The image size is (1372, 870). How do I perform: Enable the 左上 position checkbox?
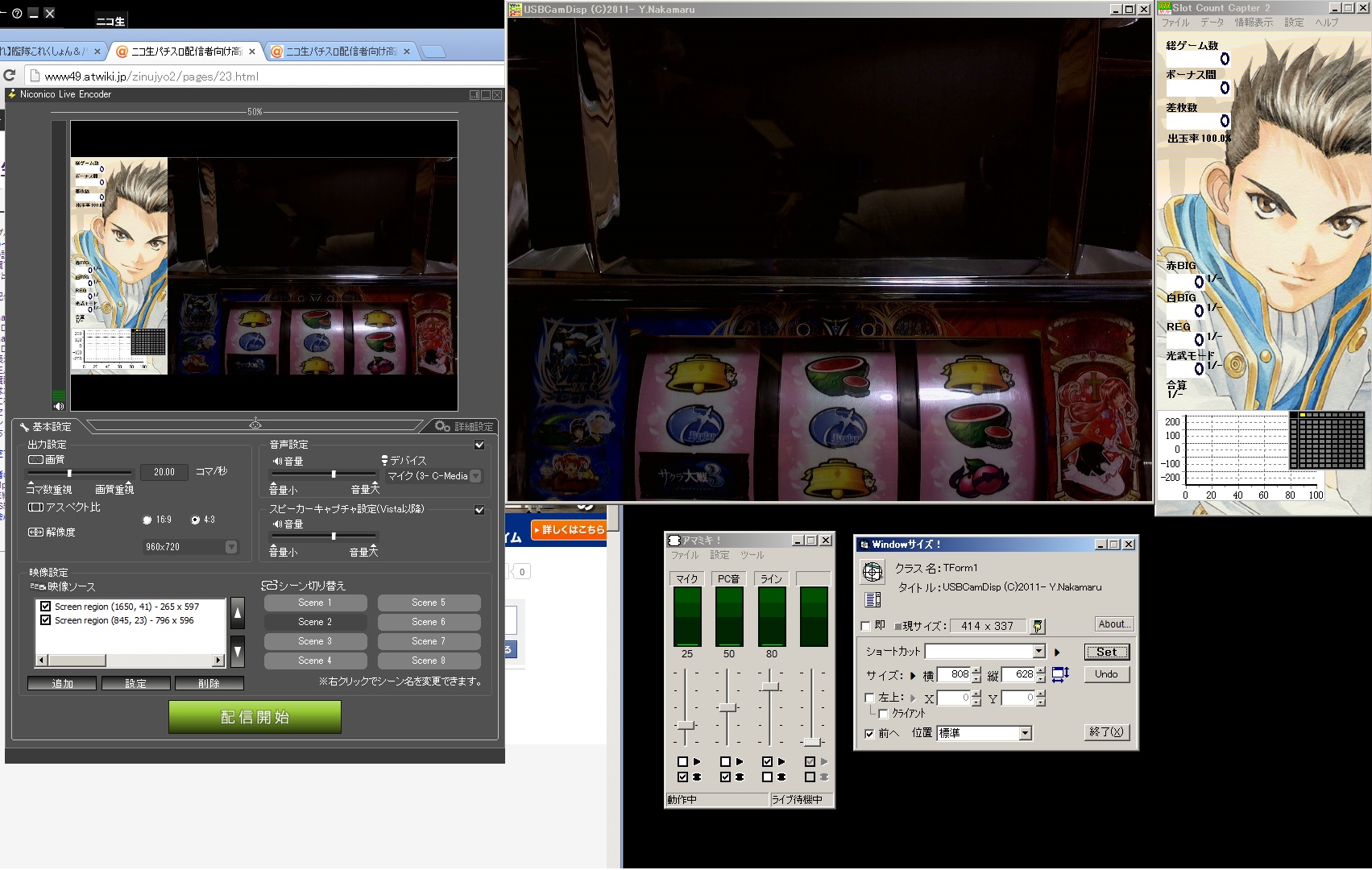coord(869,698)
